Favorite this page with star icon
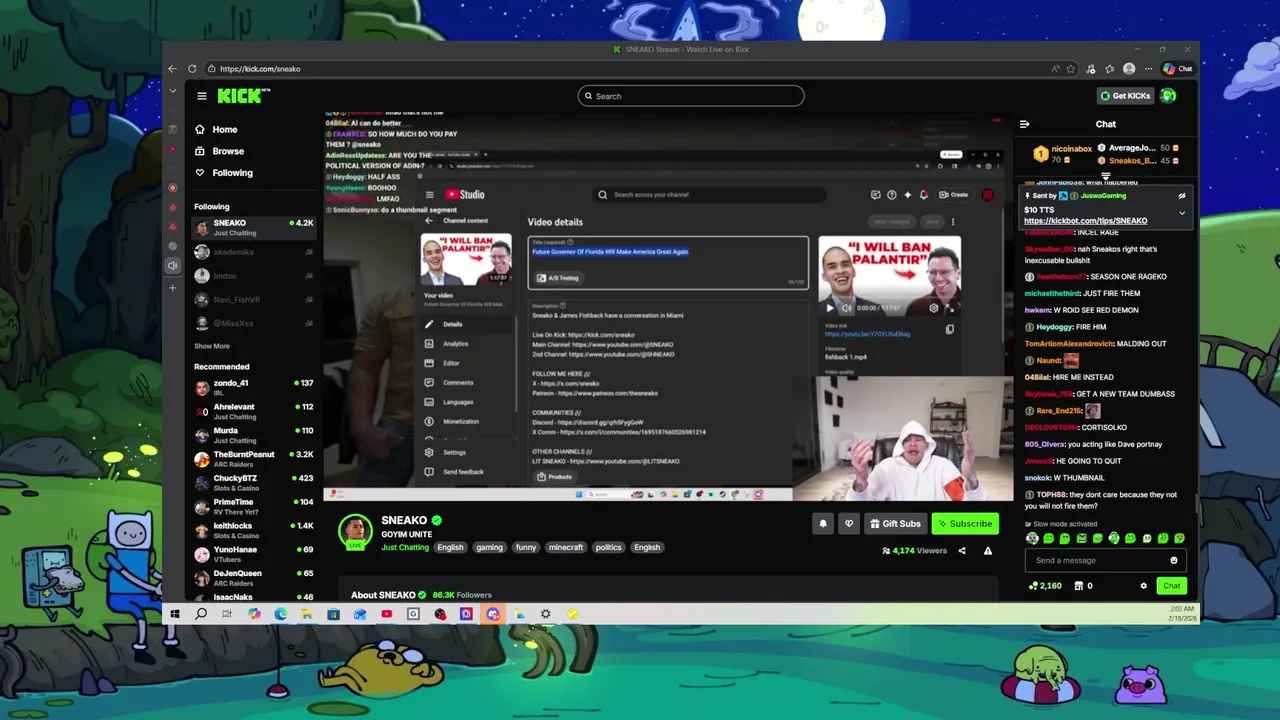The height and width of the screenshot is (720, 1280). pyautogui.click(x=1071, y=69)
